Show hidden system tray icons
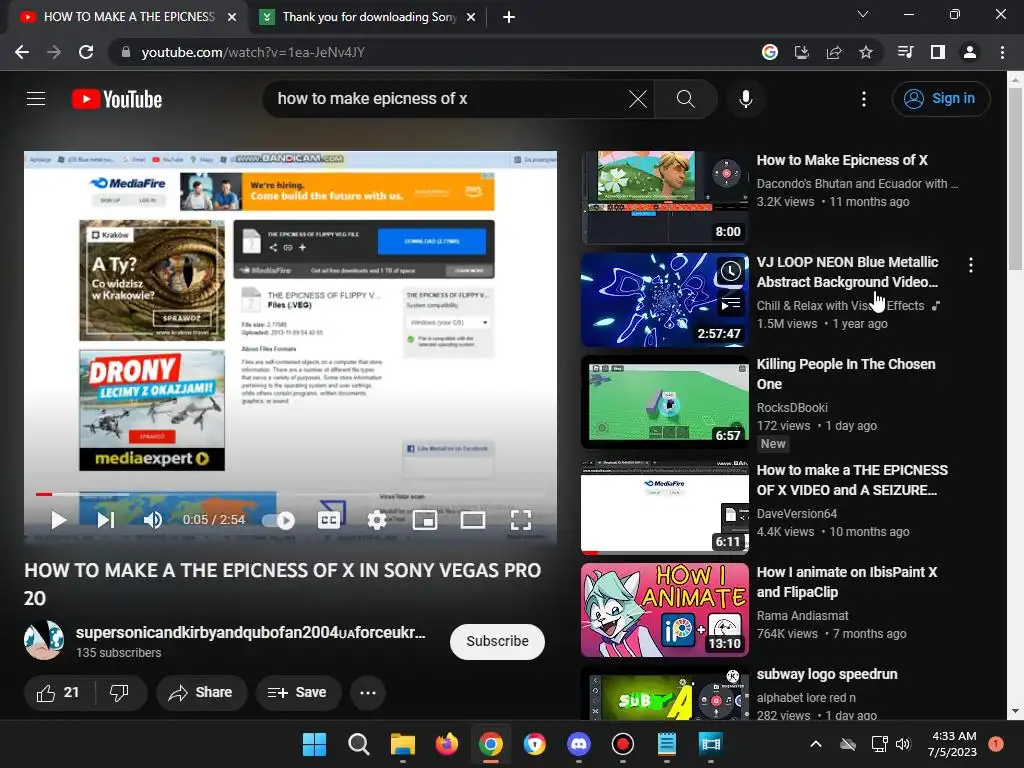Viewport: 1024px width, 768px height. pos(816,744)
